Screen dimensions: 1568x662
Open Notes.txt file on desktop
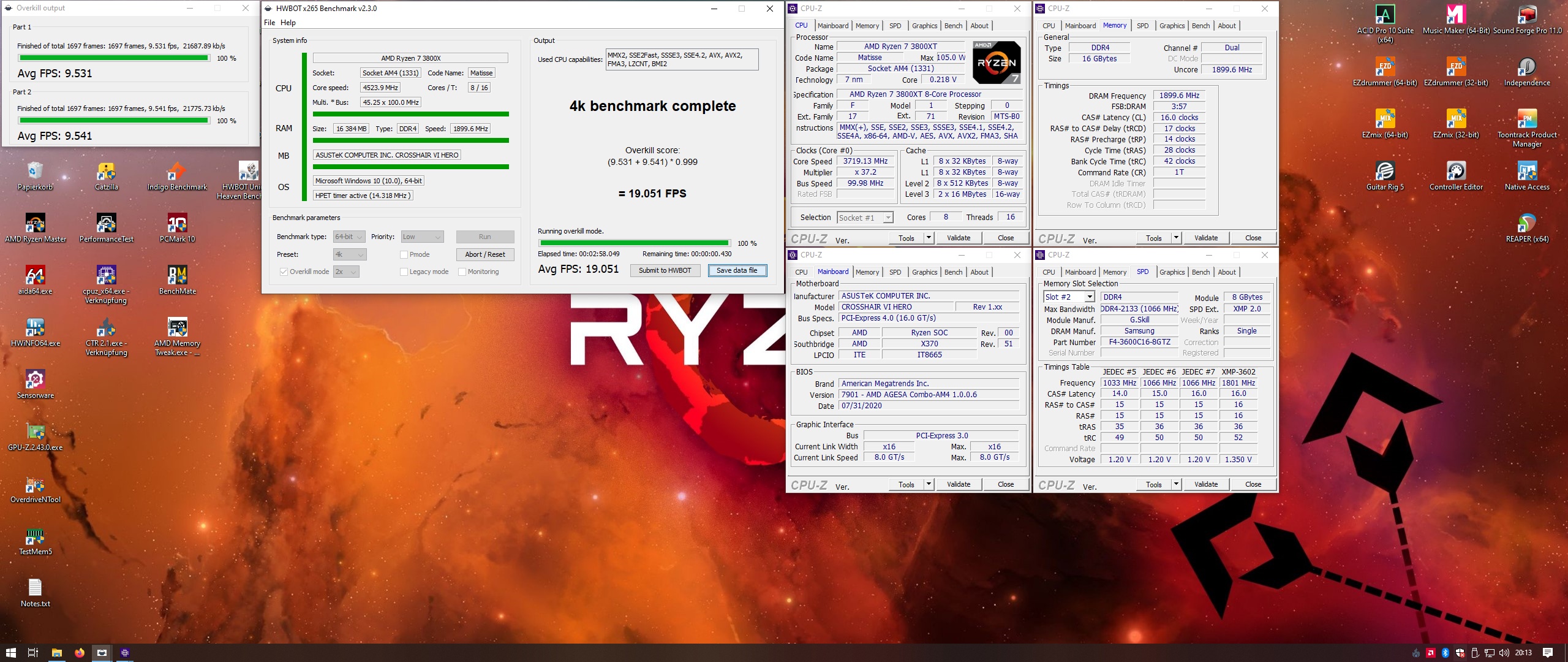tap(36, 593)
